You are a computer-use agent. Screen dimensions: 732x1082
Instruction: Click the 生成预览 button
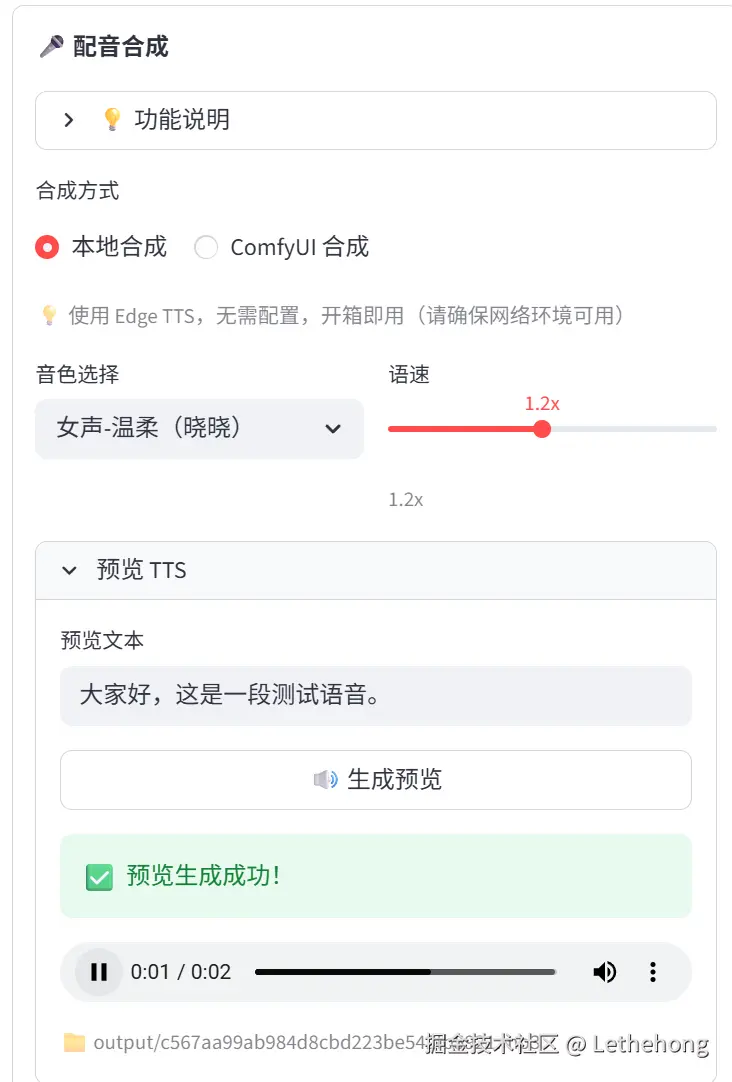point(376,780)
